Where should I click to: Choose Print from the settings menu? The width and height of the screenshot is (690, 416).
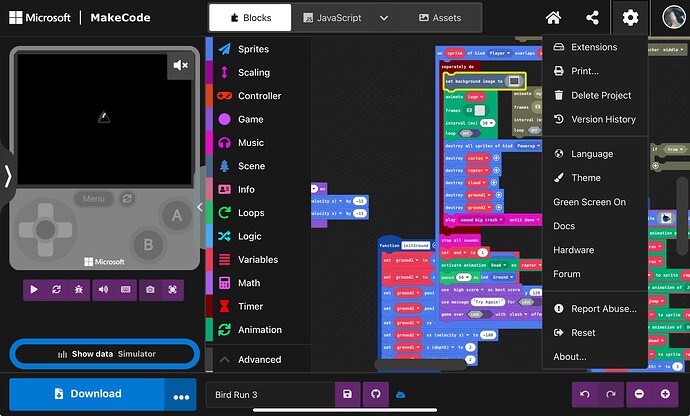[595, 71]
